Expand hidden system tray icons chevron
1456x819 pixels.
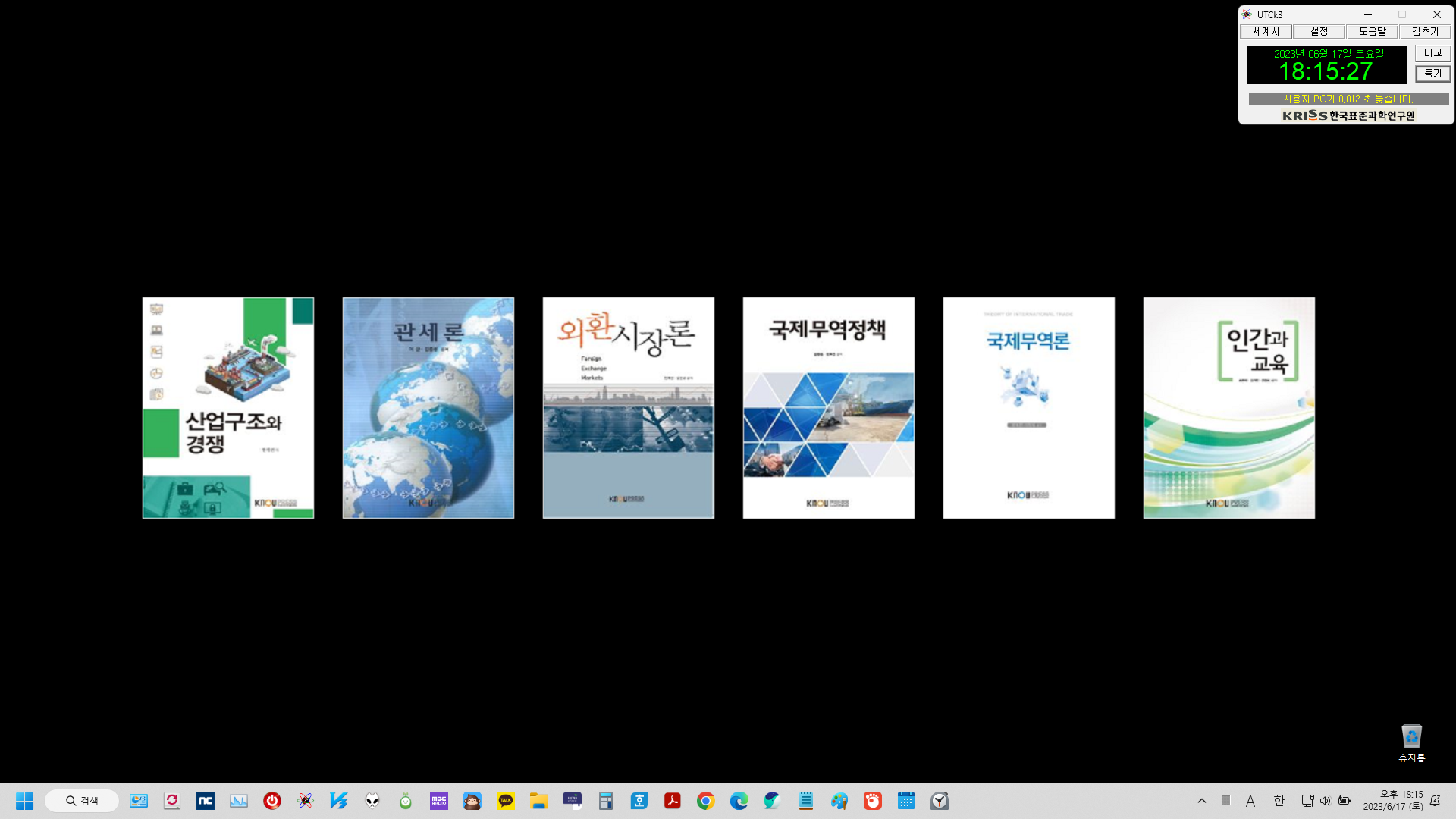(x=1202, y=801)
